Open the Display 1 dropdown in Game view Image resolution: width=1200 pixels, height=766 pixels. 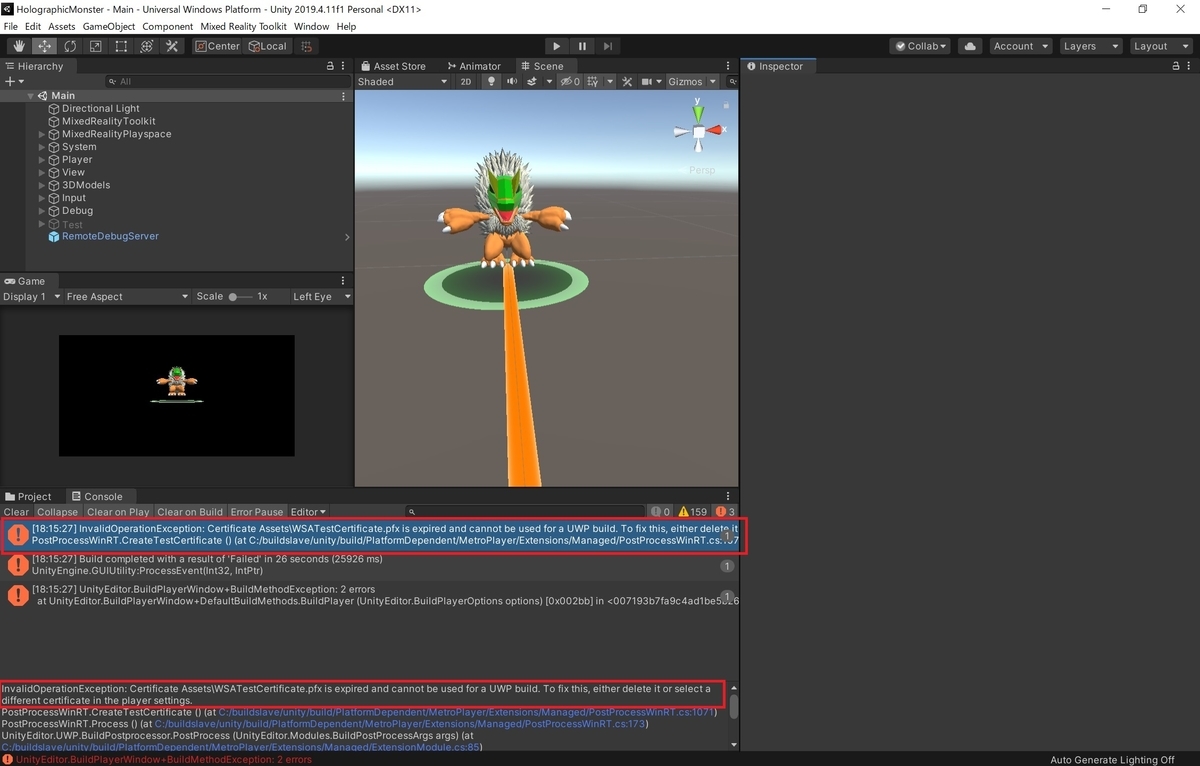click(x=31, y=297)
